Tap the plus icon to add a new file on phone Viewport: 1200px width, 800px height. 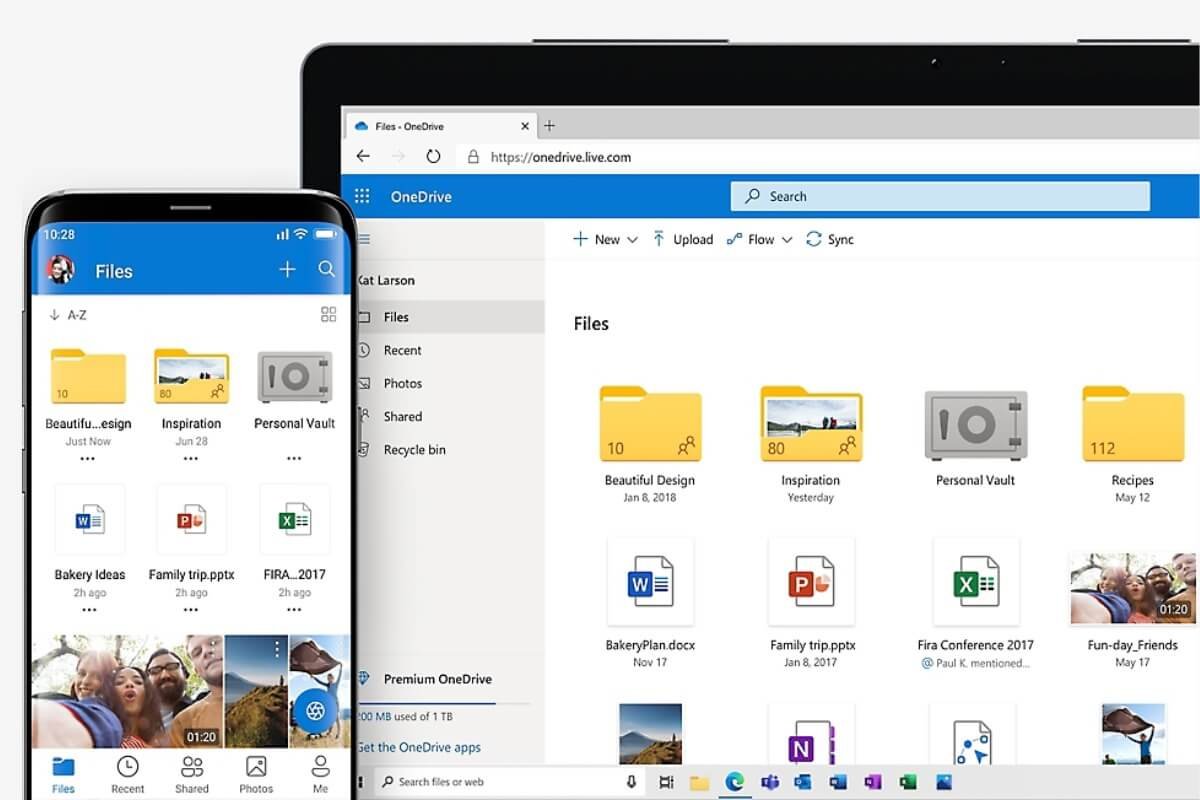point(287,269)
